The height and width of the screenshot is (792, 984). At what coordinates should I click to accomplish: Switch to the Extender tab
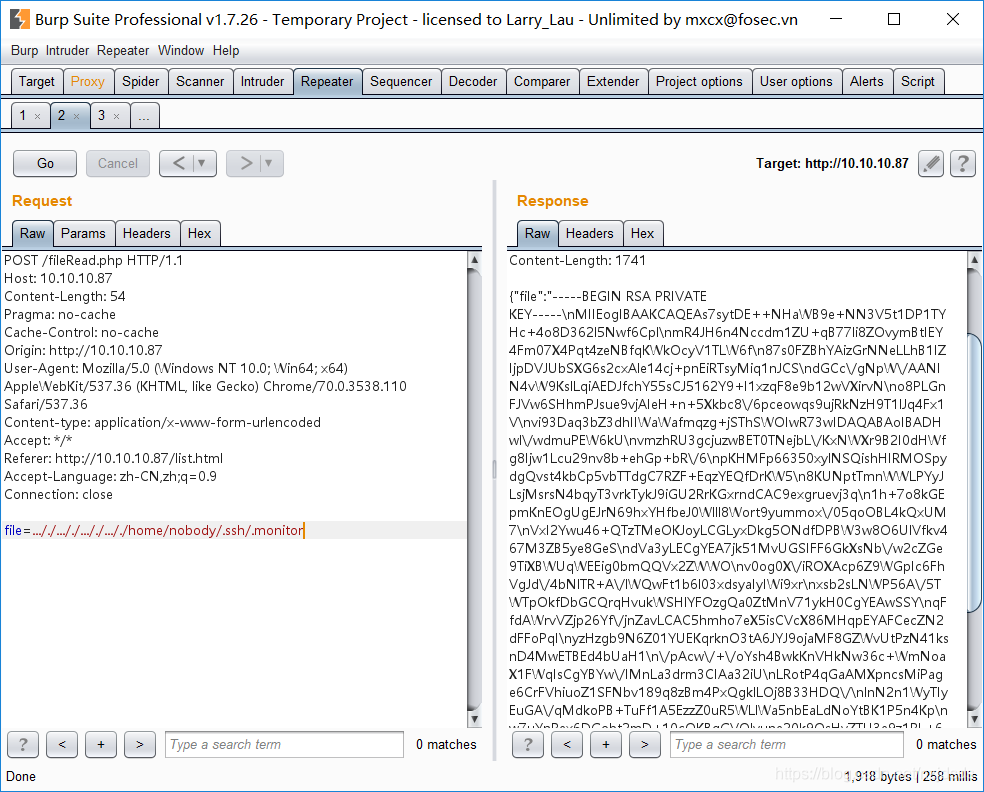(613, 82)
